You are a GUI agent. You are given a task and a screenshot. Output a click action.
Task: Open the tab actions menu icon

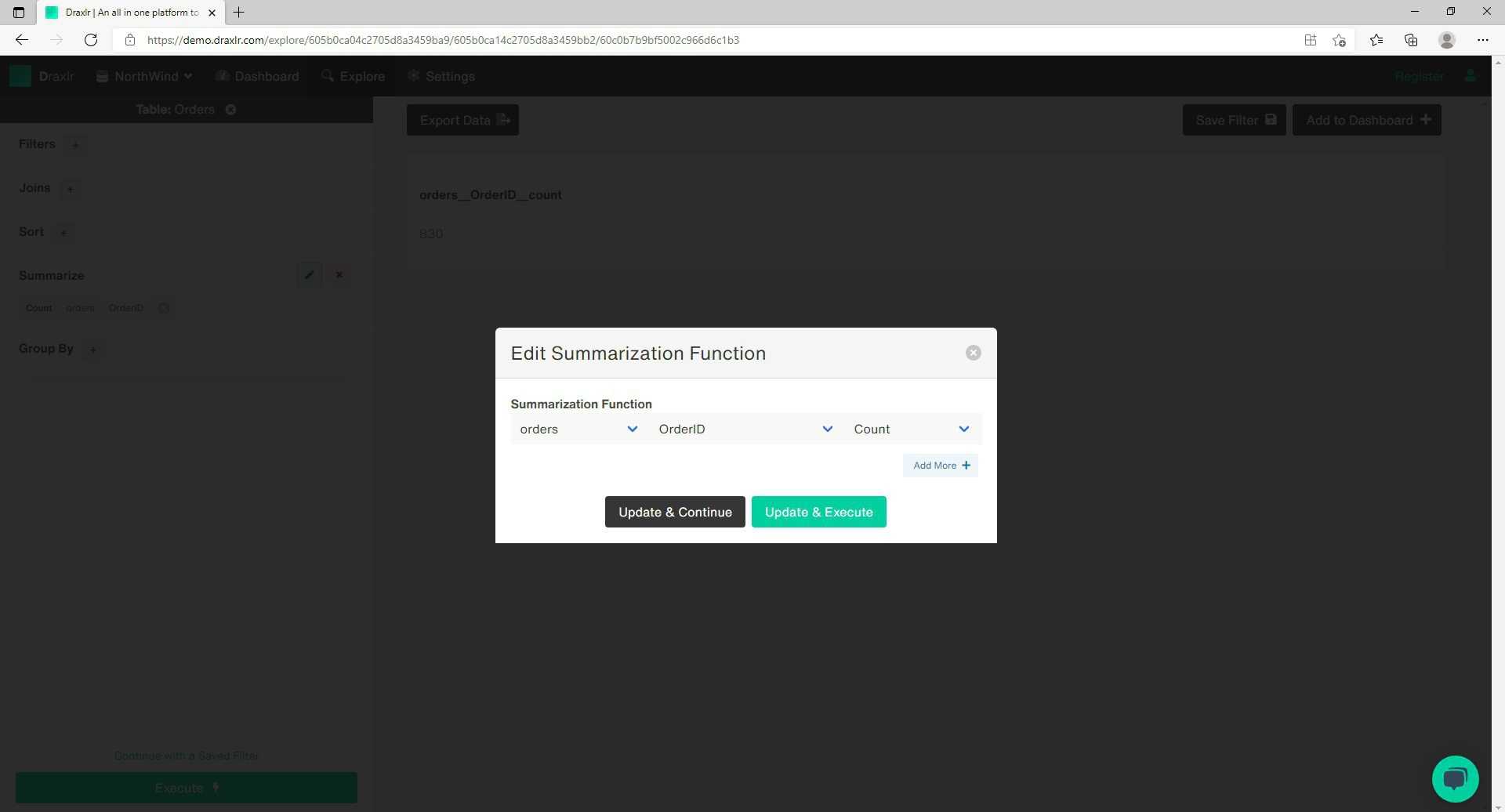19,13
